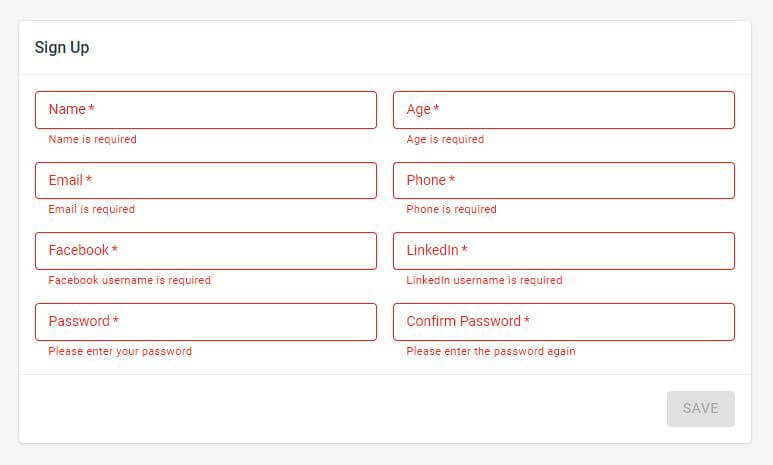Click "LinkedIn username is required" error text
773x465 pixels.
click(484, 281)
